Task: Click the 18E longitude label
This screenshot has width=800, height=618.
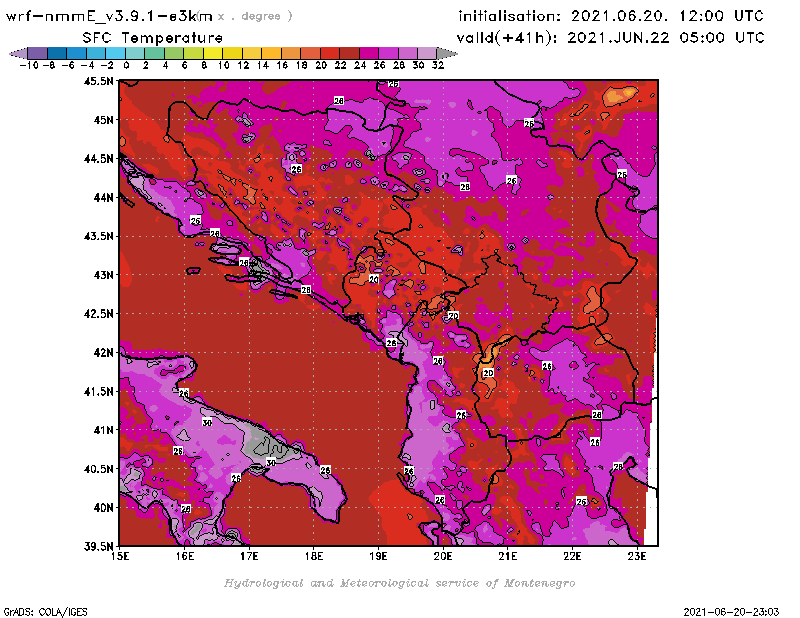Action: pyautogui.click(x=314, y=556)
